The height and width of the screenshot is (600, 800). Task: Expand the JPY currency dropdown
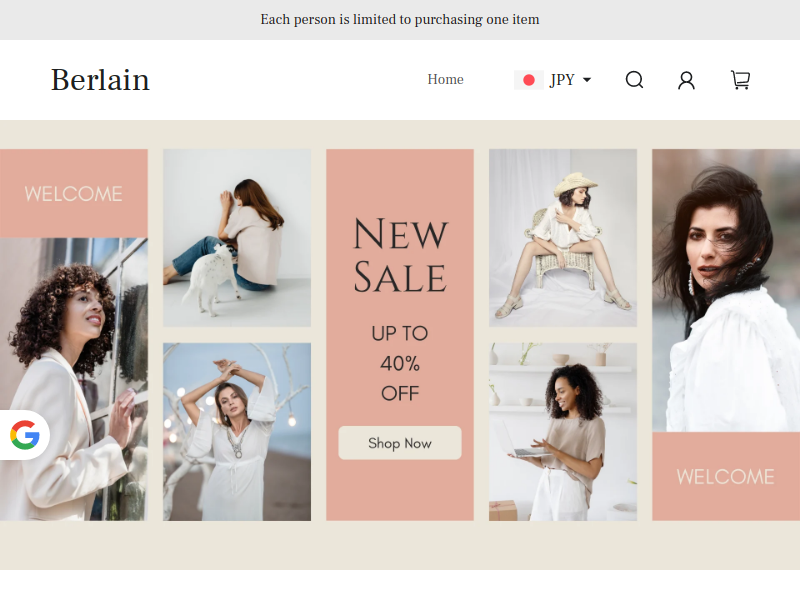(x=570, y=80)
